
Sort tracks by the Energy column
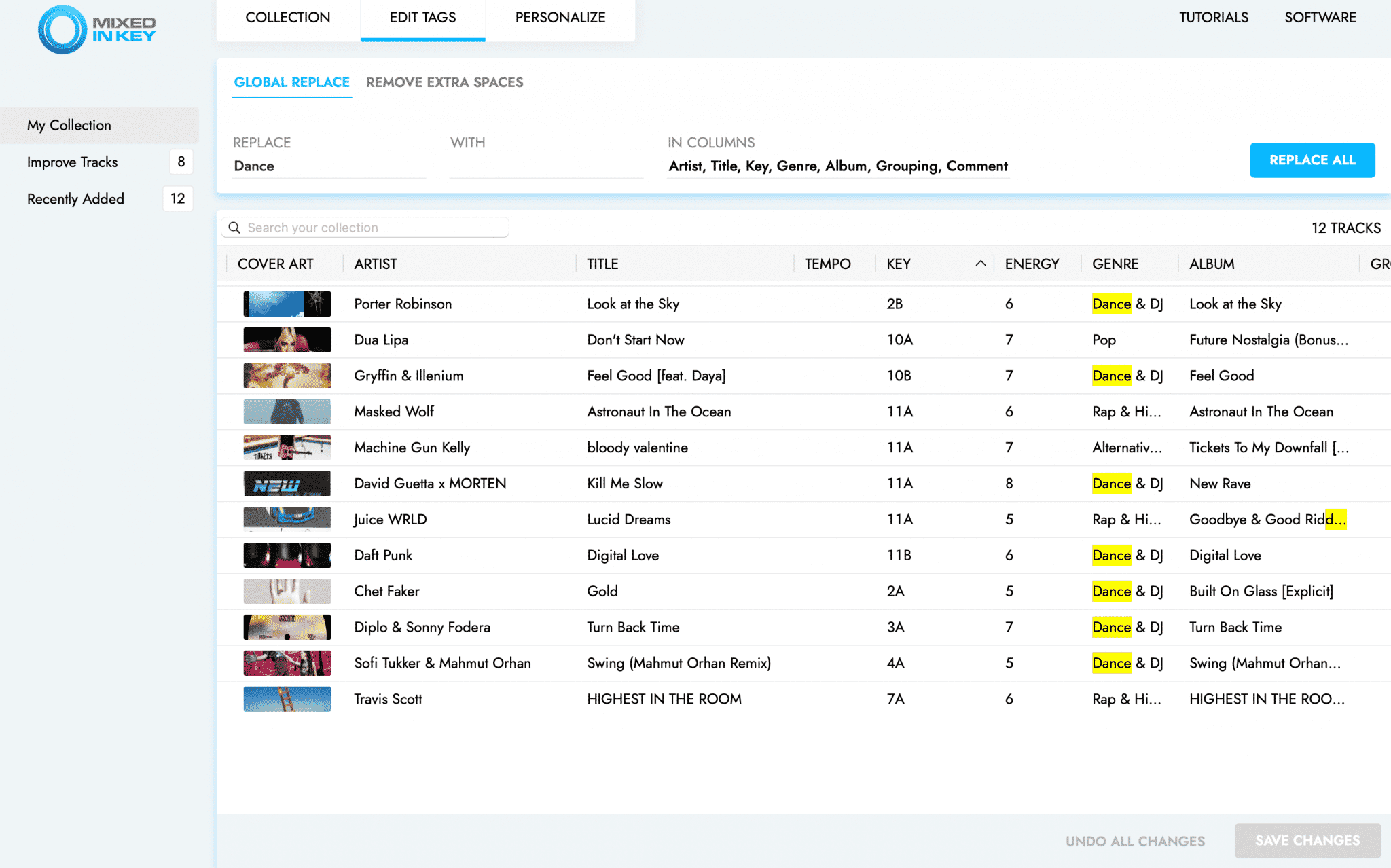point(1032,264)
